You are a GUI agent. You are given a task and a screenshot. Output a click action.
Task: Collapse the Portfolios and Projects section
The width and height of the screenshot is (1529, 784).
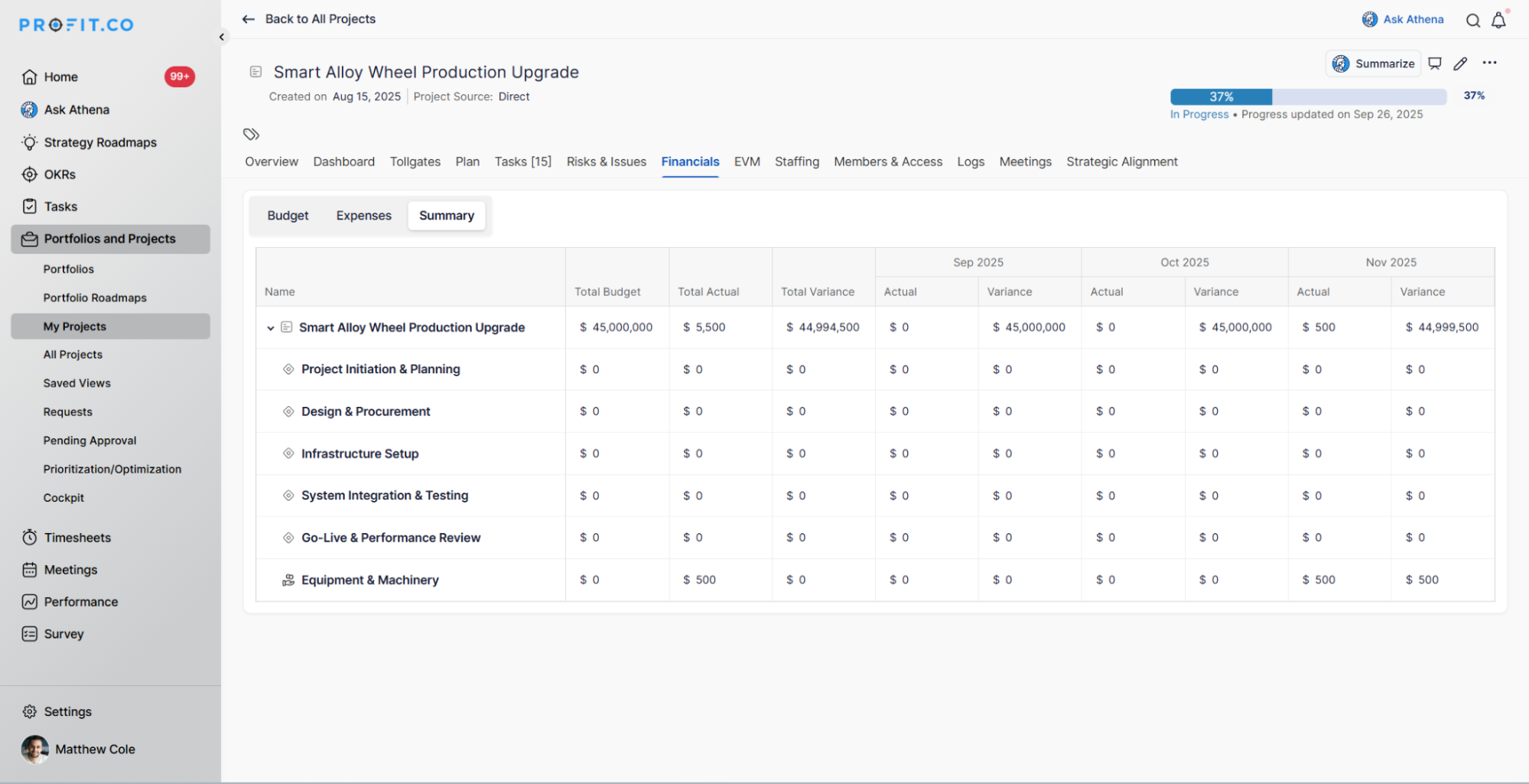click(110, 239)
